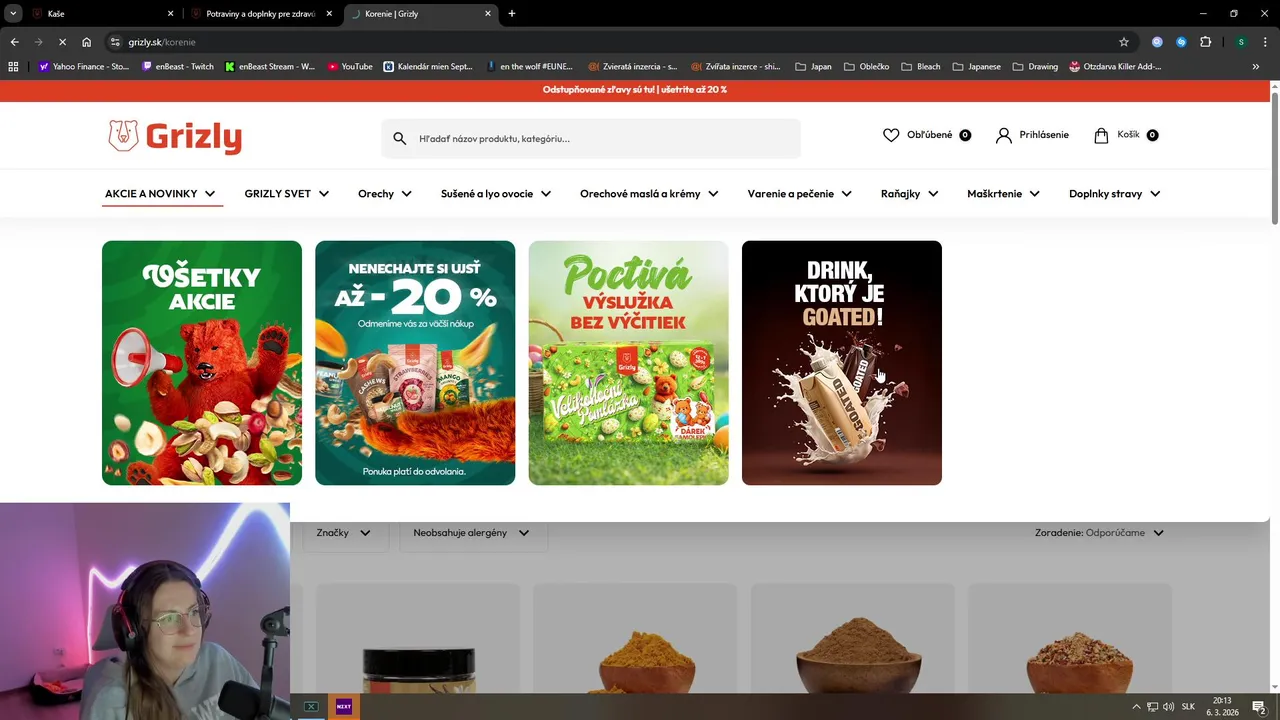Image resolution: width=1280 pixels, height=720 pixels.
Task: Open new tab with plus button
Action: pyautogui.click(x=512, y=14)
